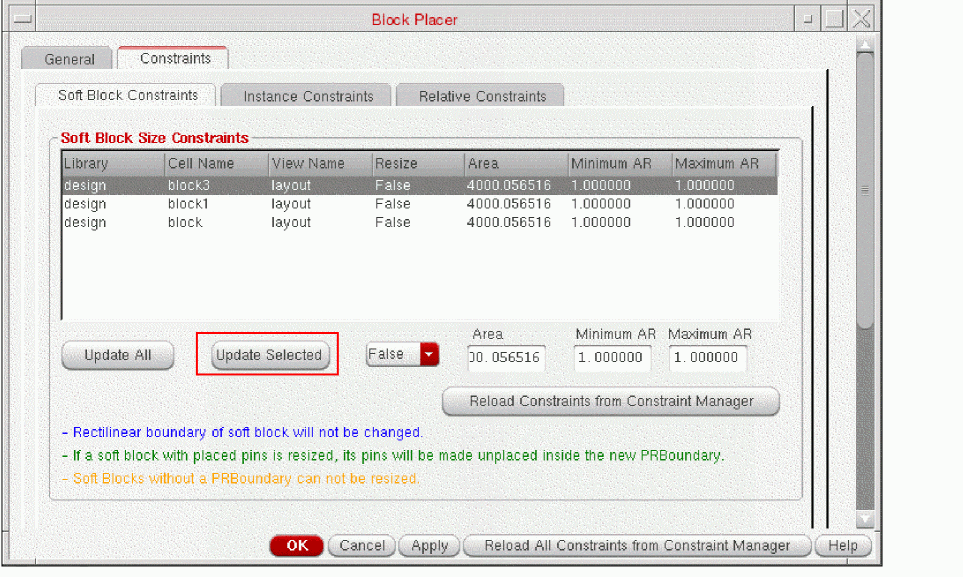Select the Constraints tab
This screenshot has width=963, height=577.
pyautogui.click(x=174, y=59)
